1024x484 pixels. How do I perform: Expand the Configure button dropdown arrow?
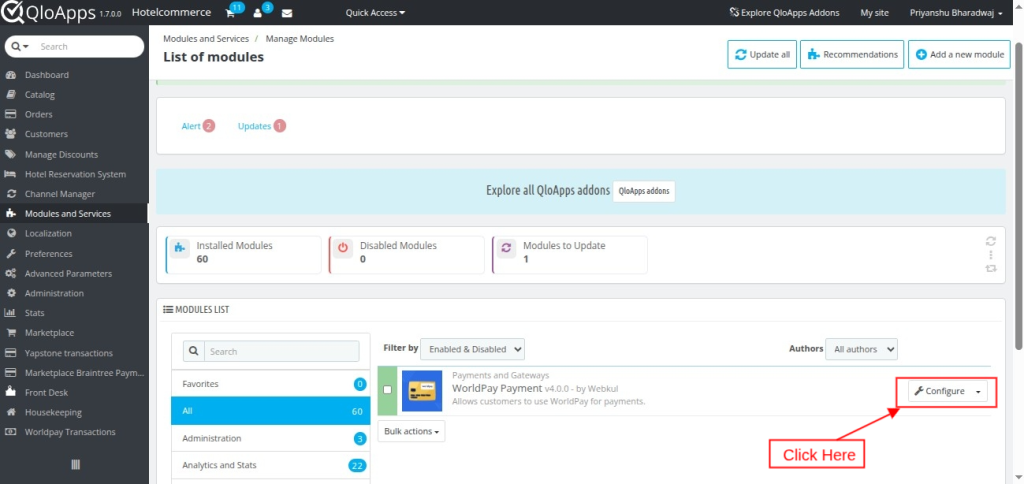[x=977, y=391]
